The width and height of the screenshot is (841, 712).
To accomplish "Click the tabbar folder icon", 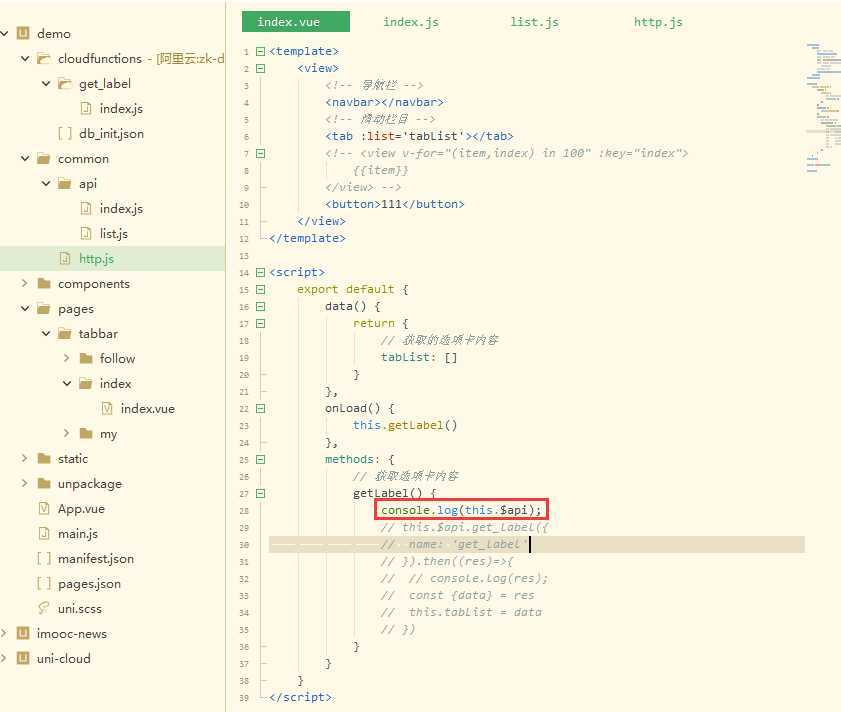I will (x=65, y=334).
